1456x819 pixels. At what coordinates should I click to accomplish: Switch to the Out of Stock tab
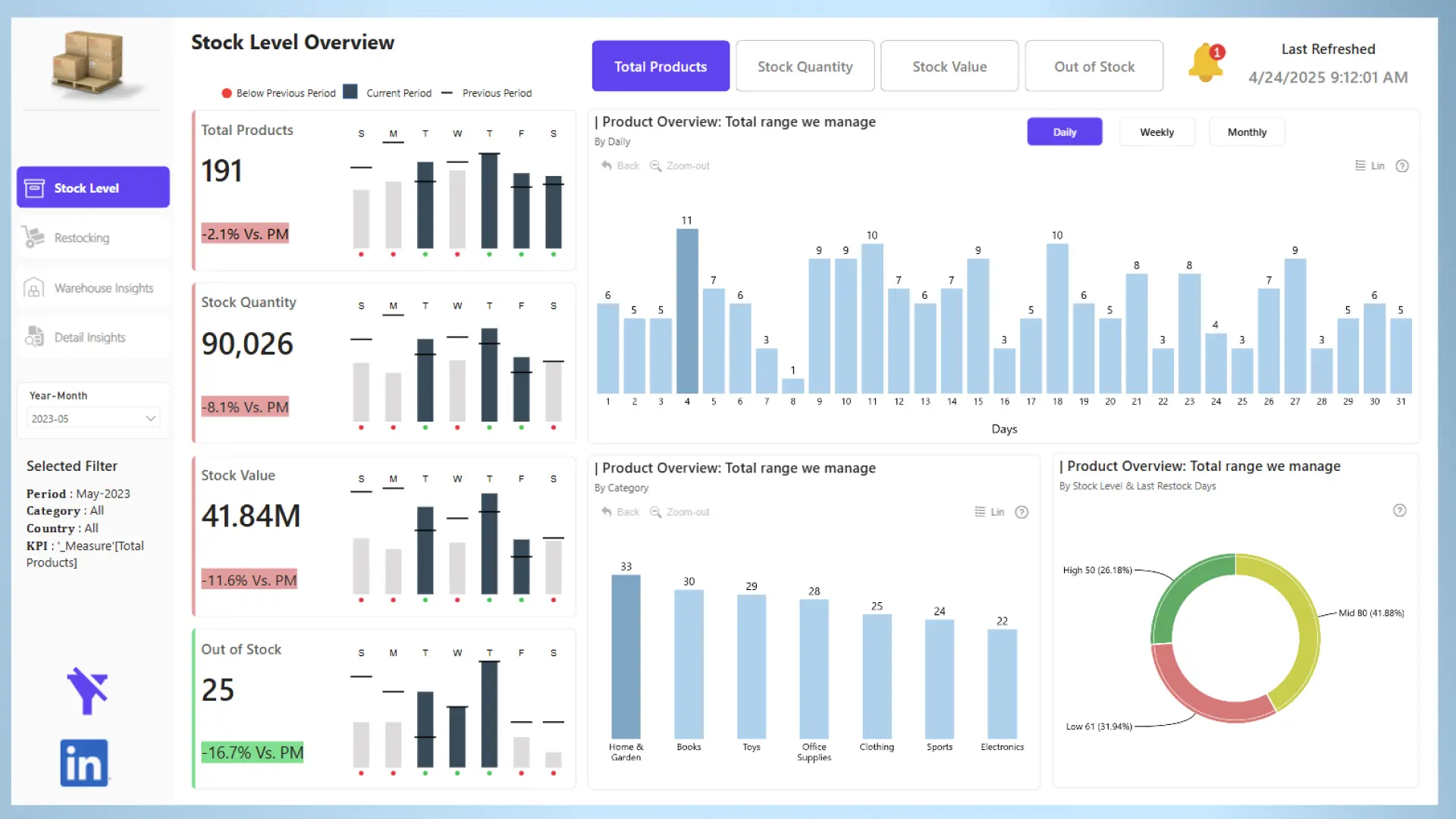(1094, 67)
